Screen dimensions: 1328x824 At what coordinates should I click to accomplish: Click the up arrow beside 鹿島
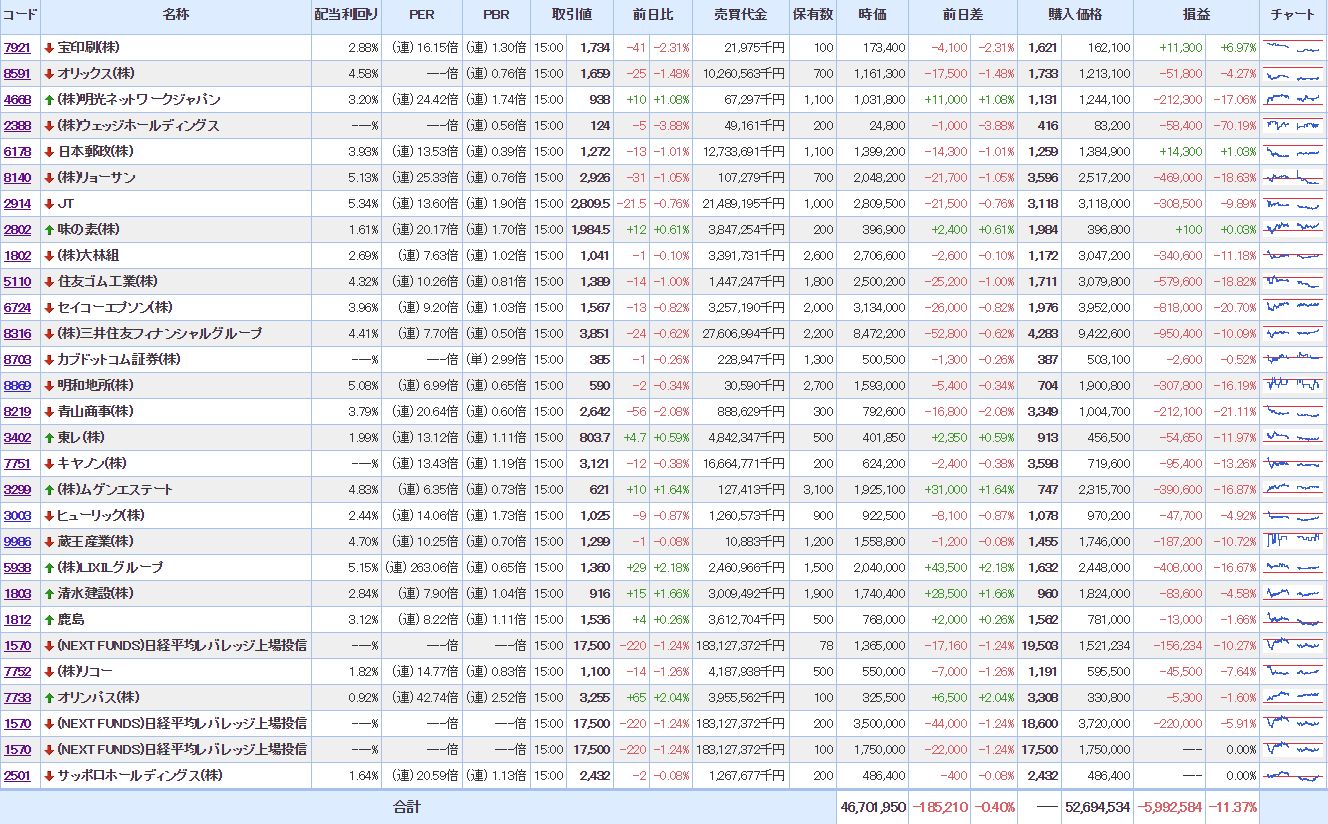coord(49,620)
